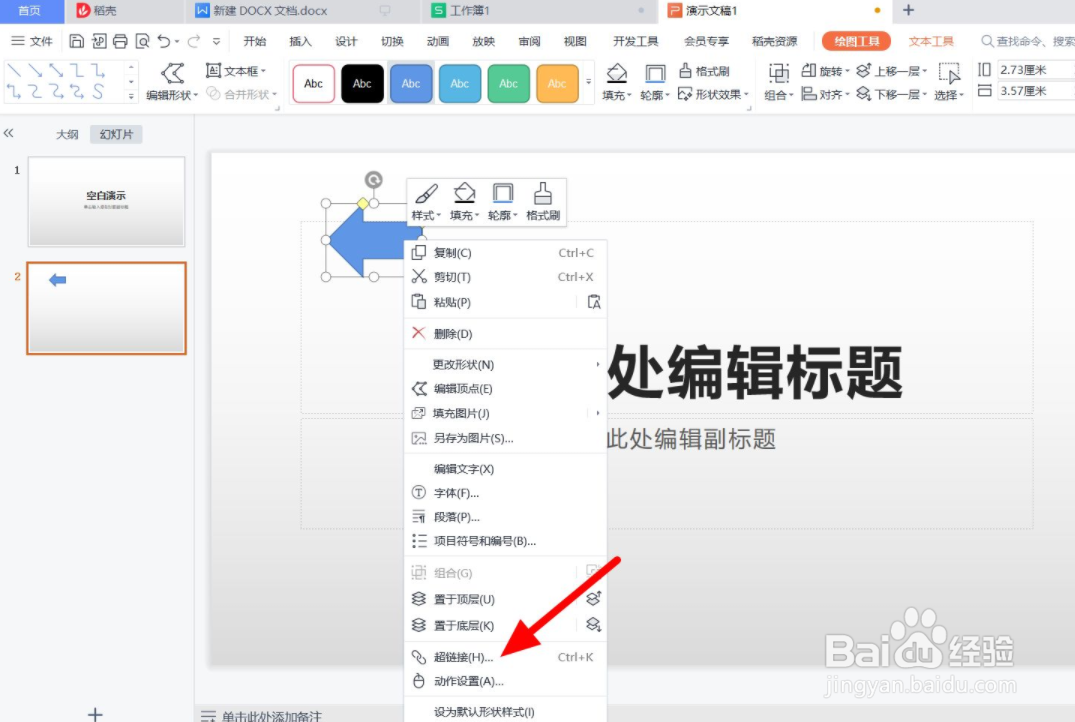Pick the orange Abc shape style swatch
The image size is (1075, 722).
557,83
